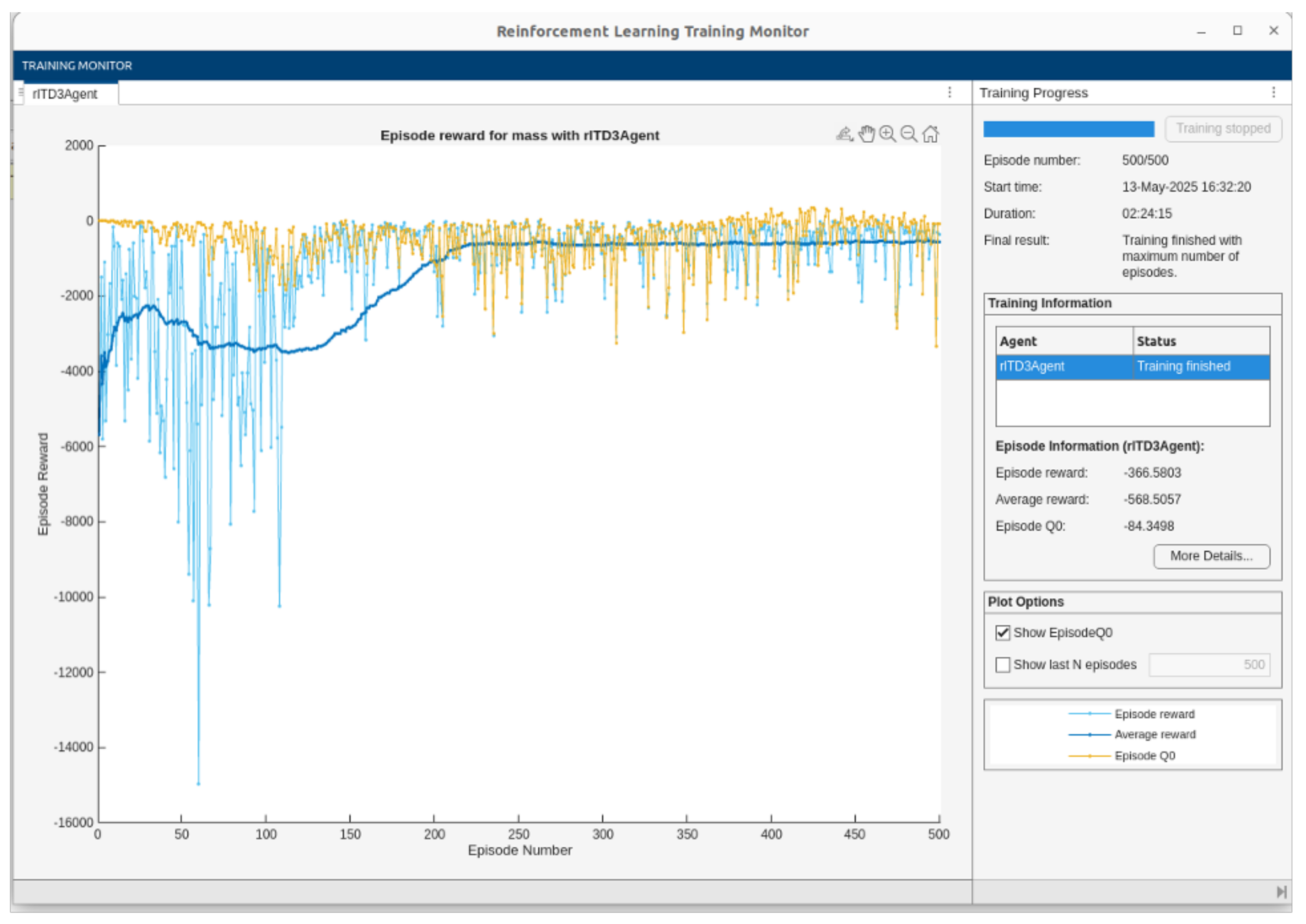This screenshot has width=1306, height=924.
Task: Select the zoom out magnifier
Action: (x=909, y=134)
